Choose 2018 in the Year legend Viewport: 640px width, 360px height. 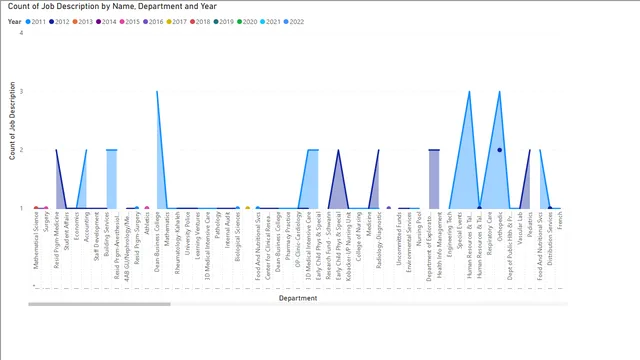[200, 22]
